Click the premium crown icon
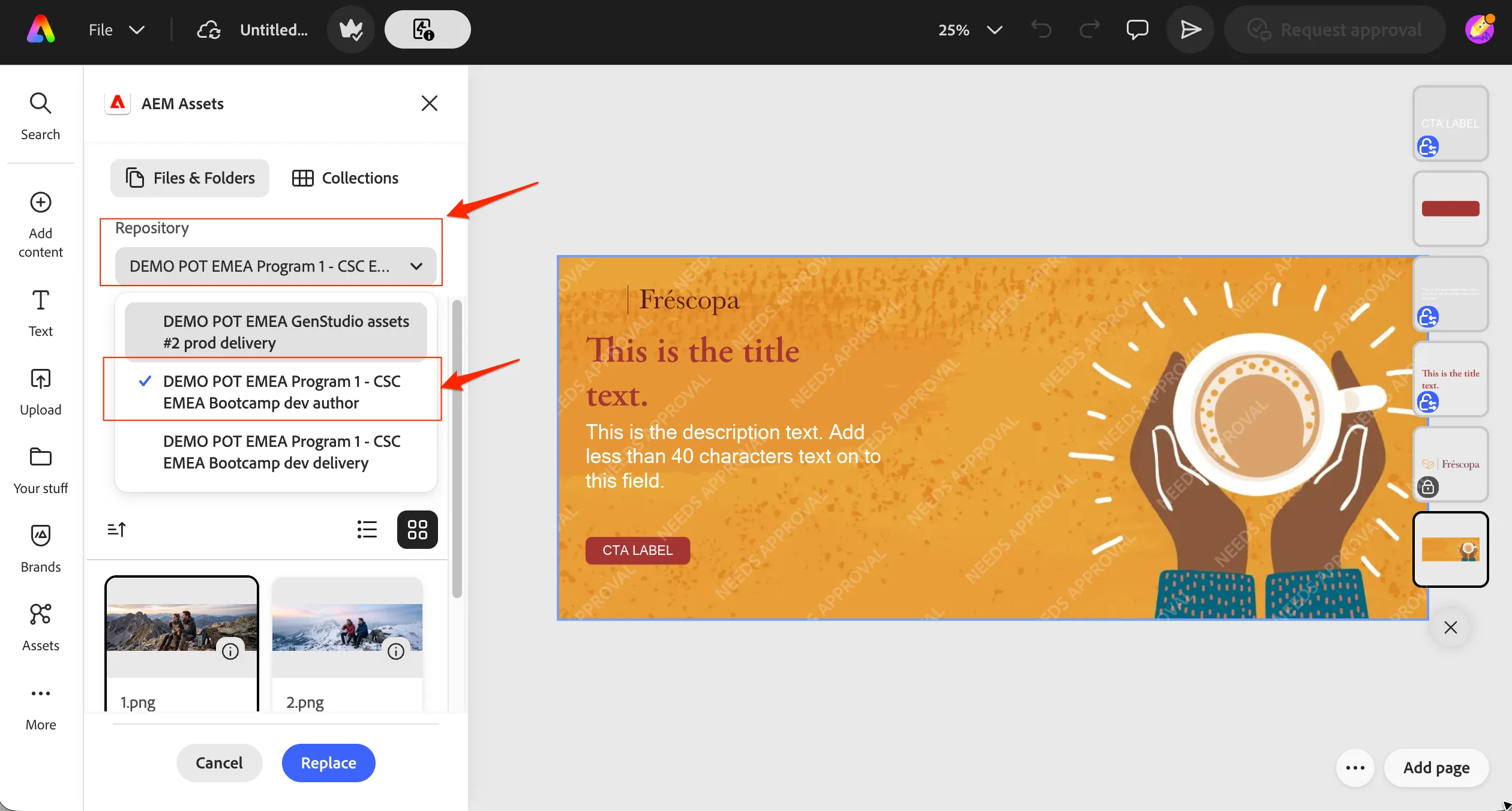 pyautogui.click(x=351, y=29)
